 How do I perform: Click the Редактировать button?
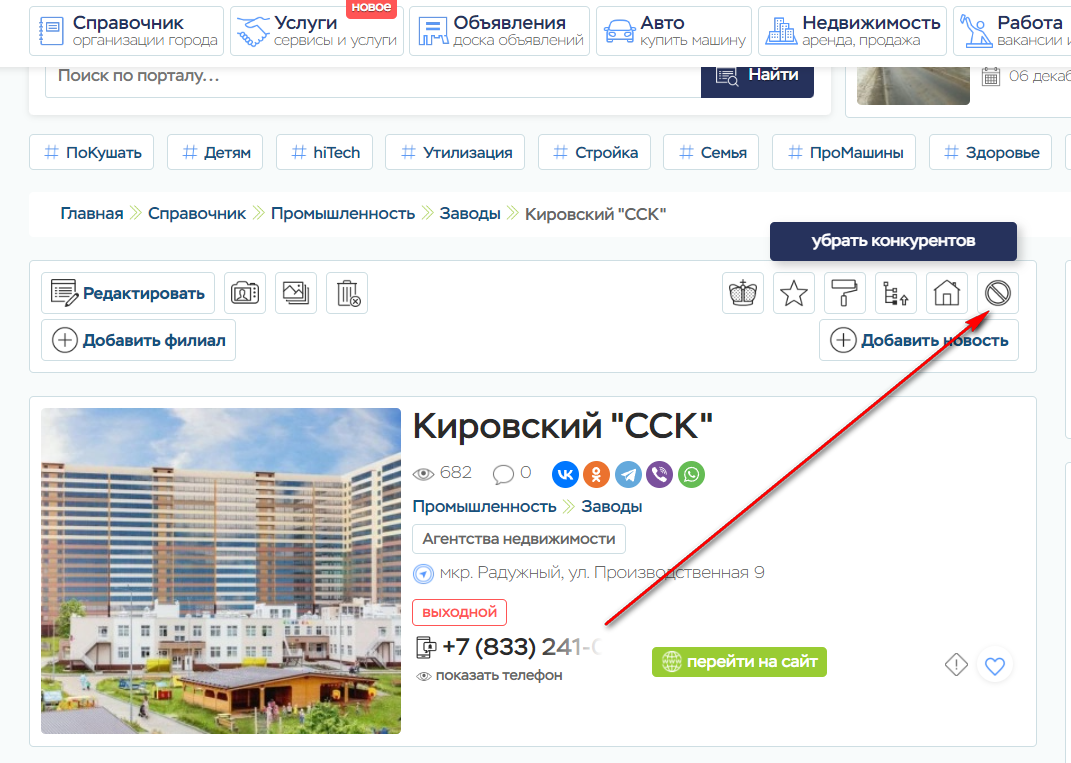(128, 293)
